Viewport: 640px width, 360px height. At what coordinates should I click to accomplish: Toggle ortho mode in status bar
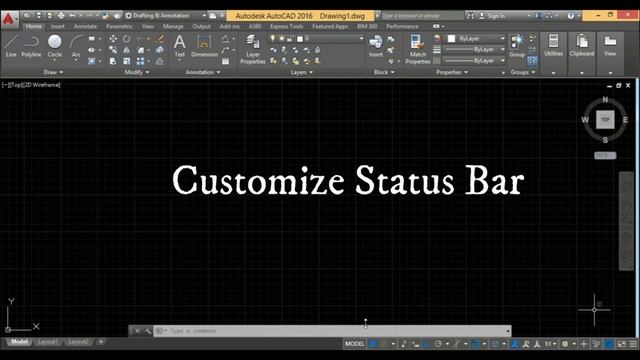click(427, 344)
